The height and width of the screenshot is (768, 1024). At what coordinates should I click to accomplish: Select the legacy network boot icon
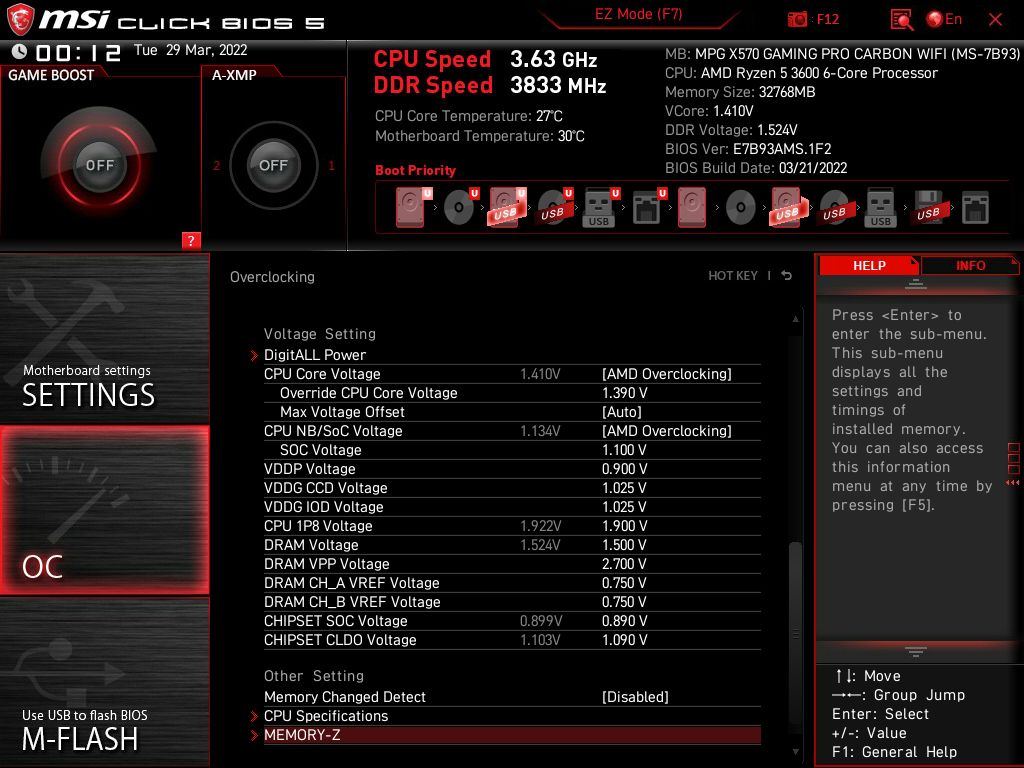tap(975, 208)
